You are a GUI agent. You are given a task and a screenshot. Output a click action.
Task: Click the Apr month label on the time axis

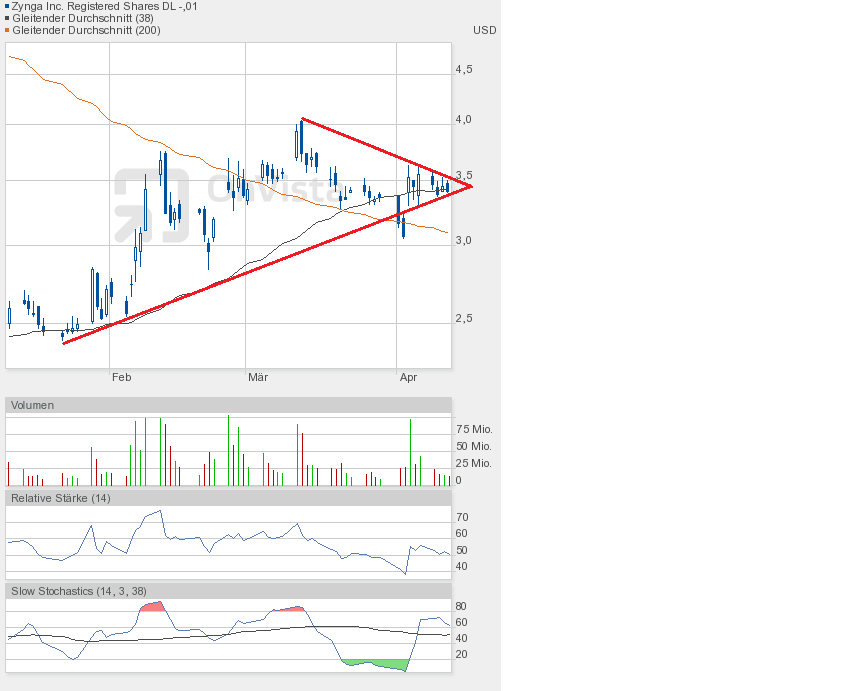(x=408, y=377)
